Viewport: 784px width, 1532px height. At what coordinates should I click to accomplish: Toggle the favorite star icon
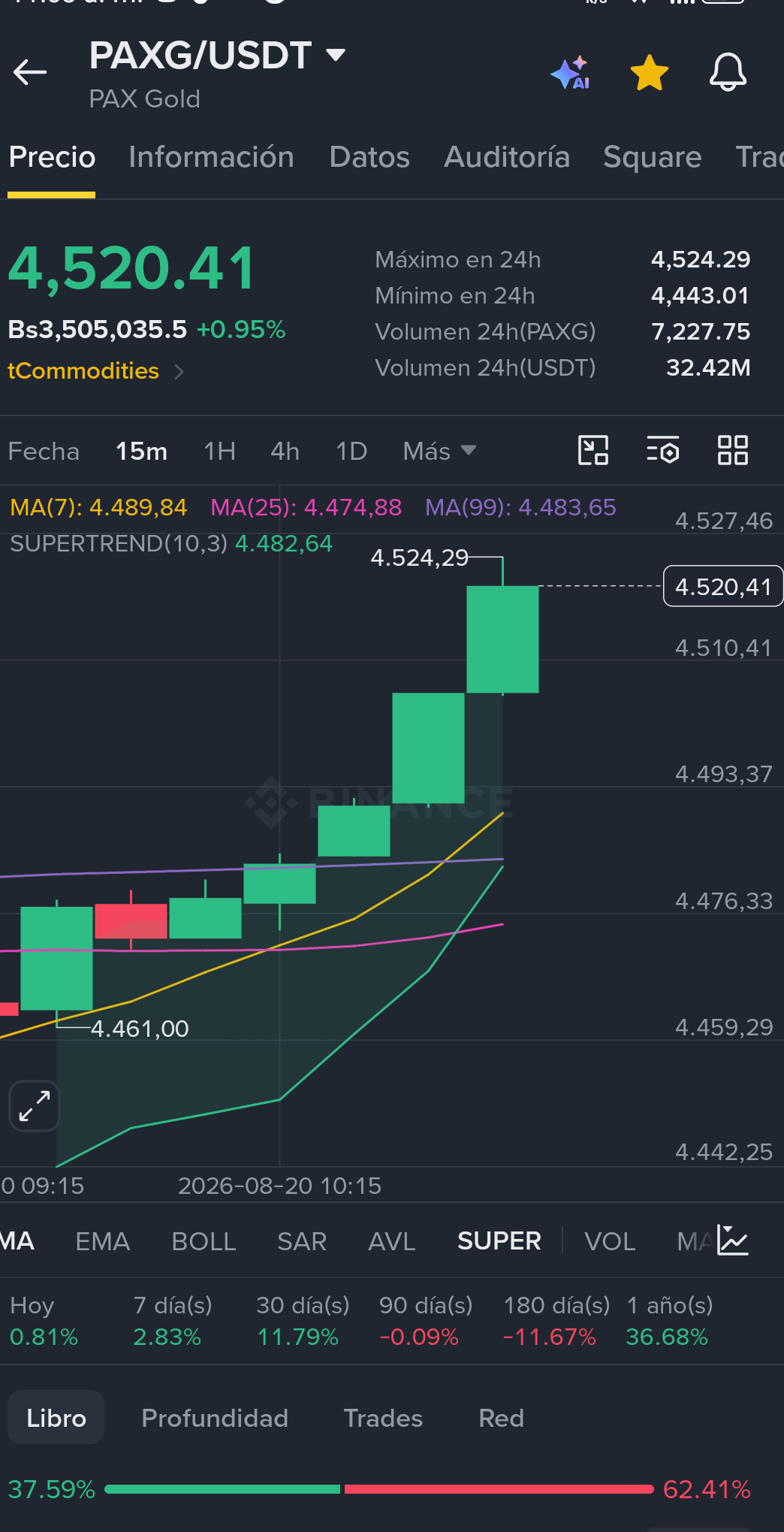pyautogui.click(x=650, y=73)
